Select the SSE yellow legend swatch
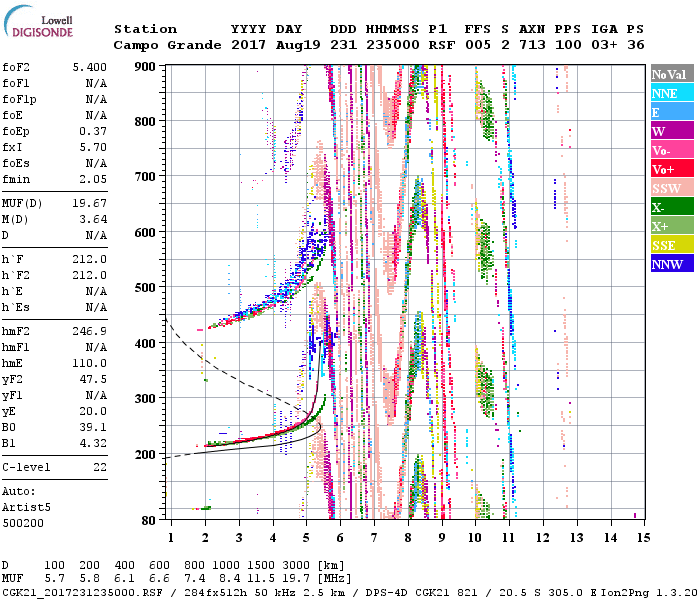The width and height of the screenshot is (700, 600). 672,245
